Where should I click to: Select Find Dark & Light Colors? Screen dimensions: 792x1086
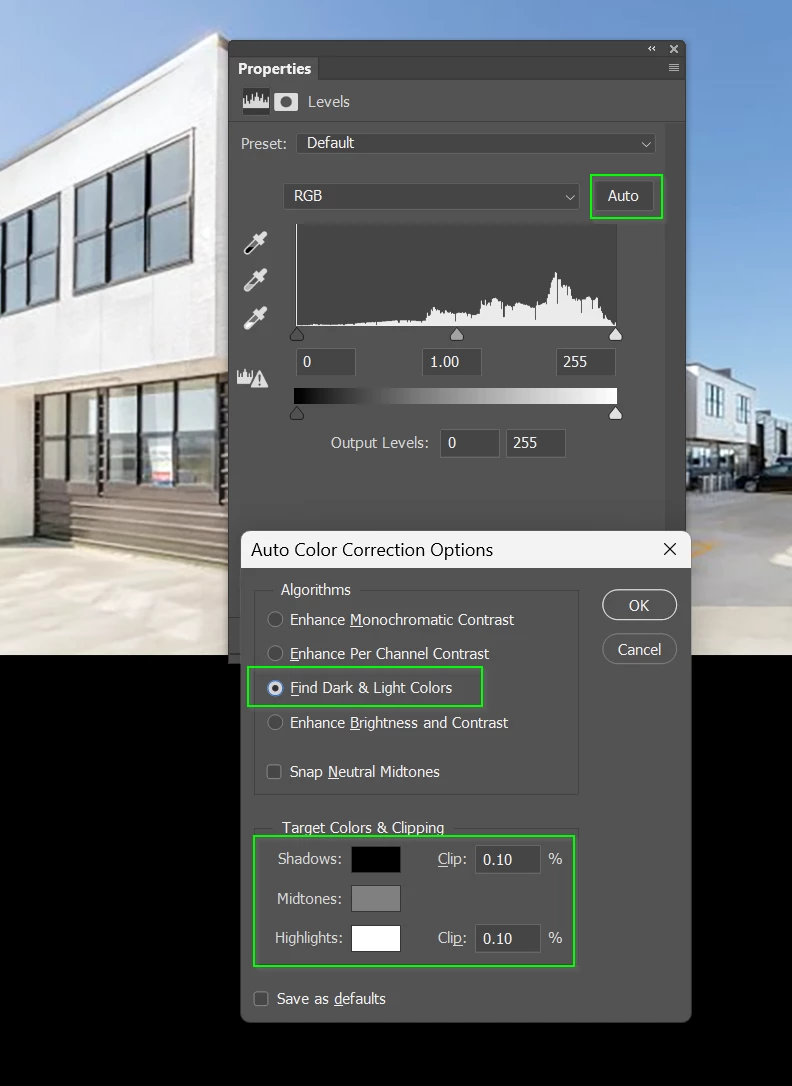pyautogui.click(x=360, y=688)
